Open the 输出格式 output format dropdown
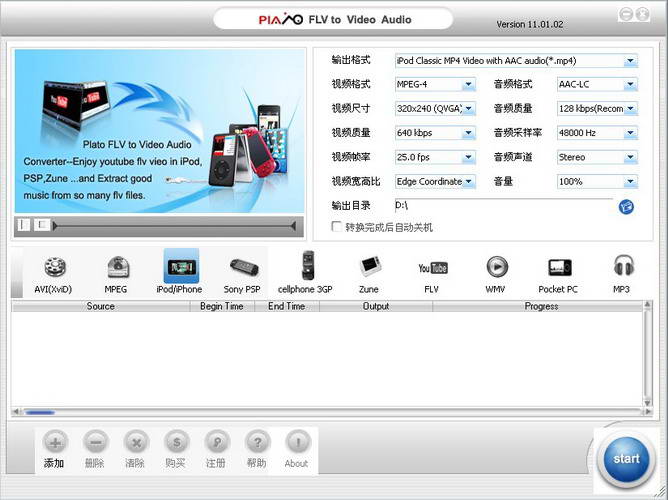 click(x=630, y=61)
